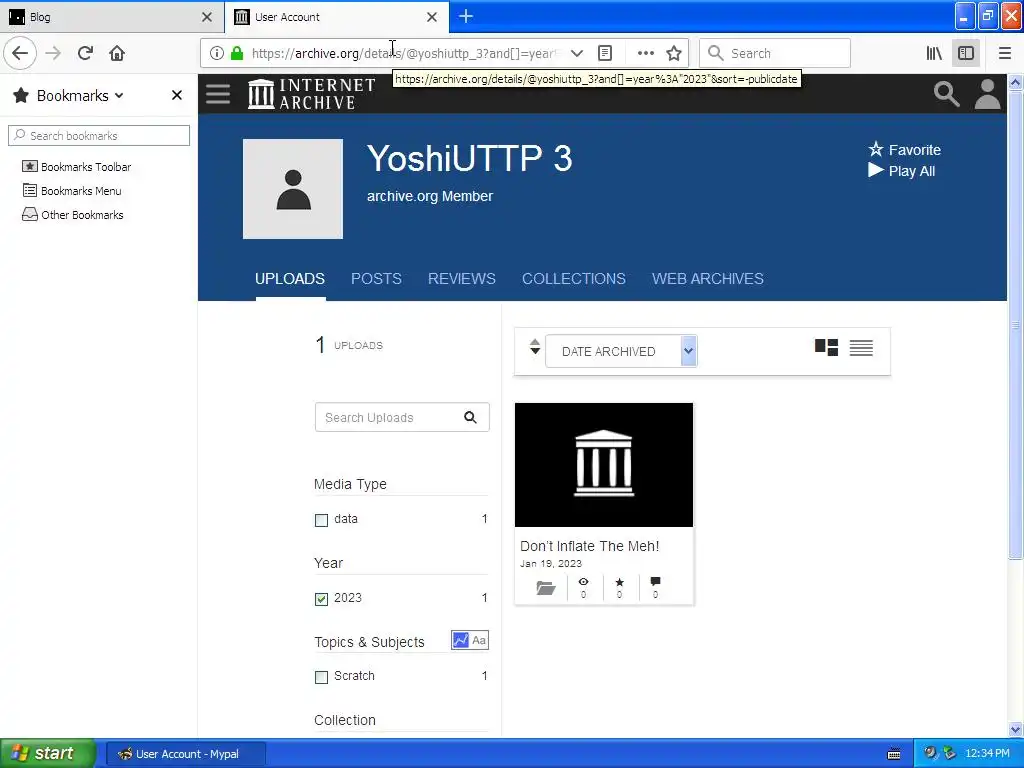Click the item card thumbnail image
Viewport: 1024px width, 768px height.
(603, 464)
